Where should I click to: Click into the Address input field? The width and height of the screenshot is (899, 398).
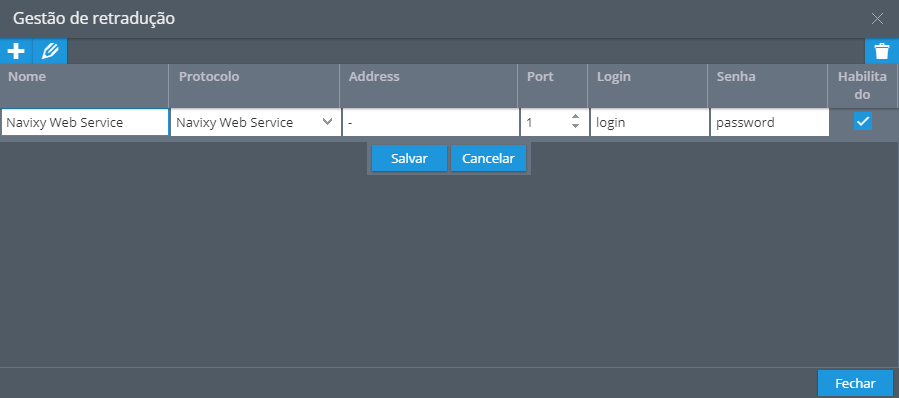[431, 122]
